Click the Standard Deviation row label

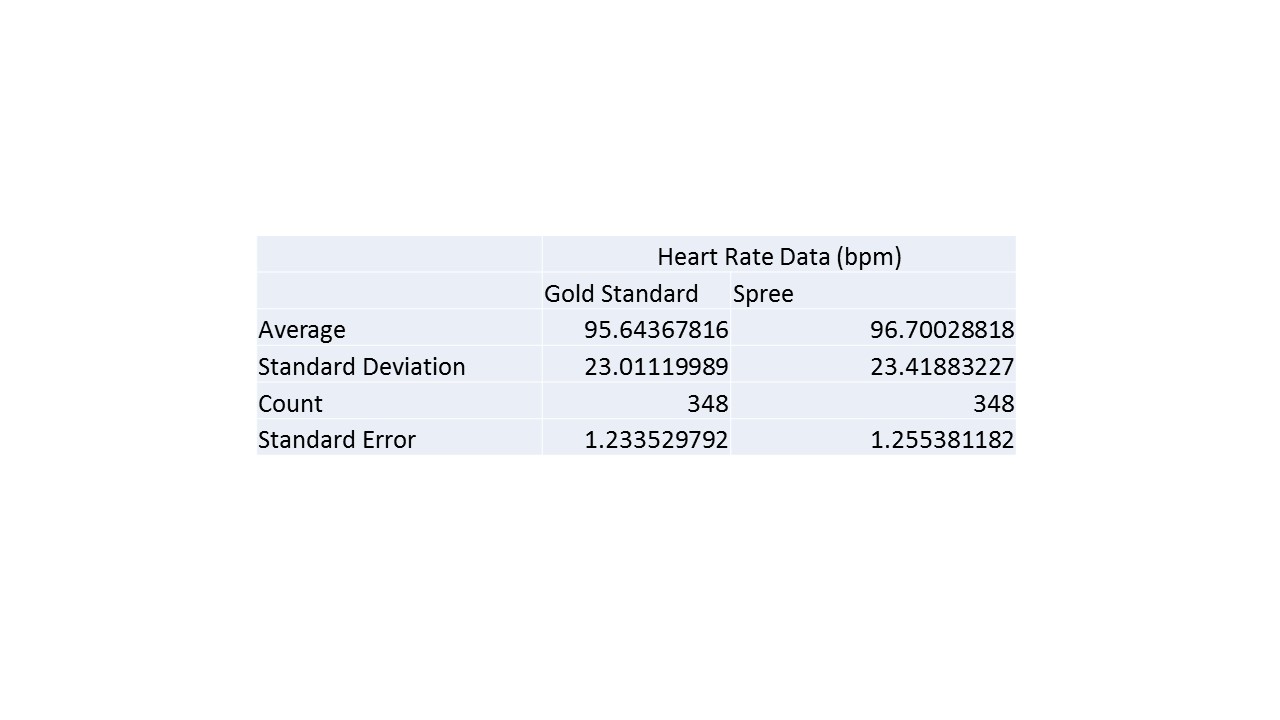pyautogui.click(x=362, y=367)
